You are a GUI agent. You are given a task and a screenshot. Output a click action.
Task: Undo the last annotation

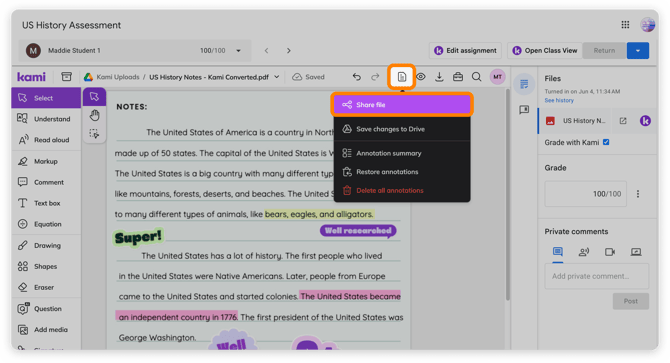pyautogui.click(x=357, y=77)
